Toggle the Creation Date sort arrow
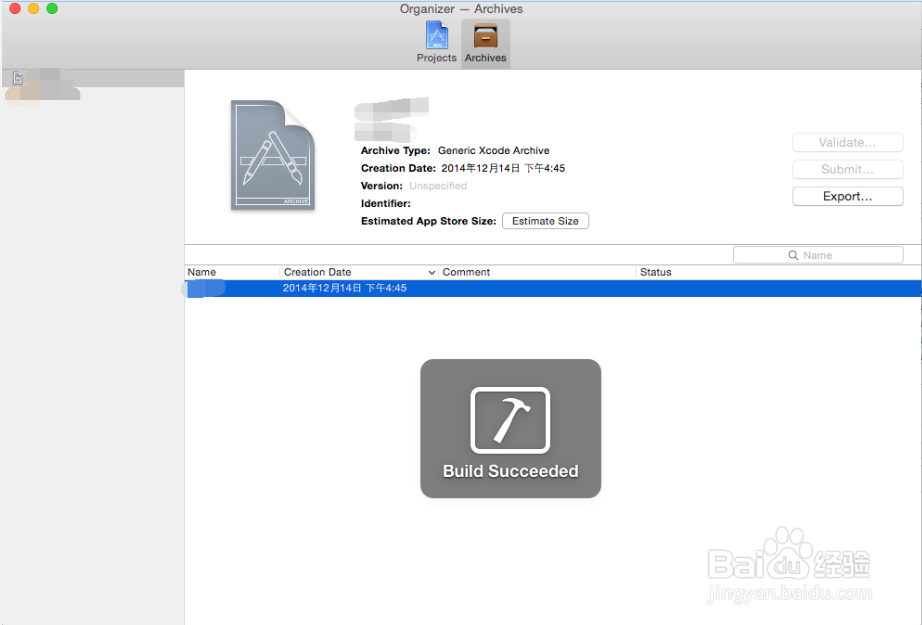The height and width of the screenshot is (625, 922). pyautogui.click(x=432, y=272)
